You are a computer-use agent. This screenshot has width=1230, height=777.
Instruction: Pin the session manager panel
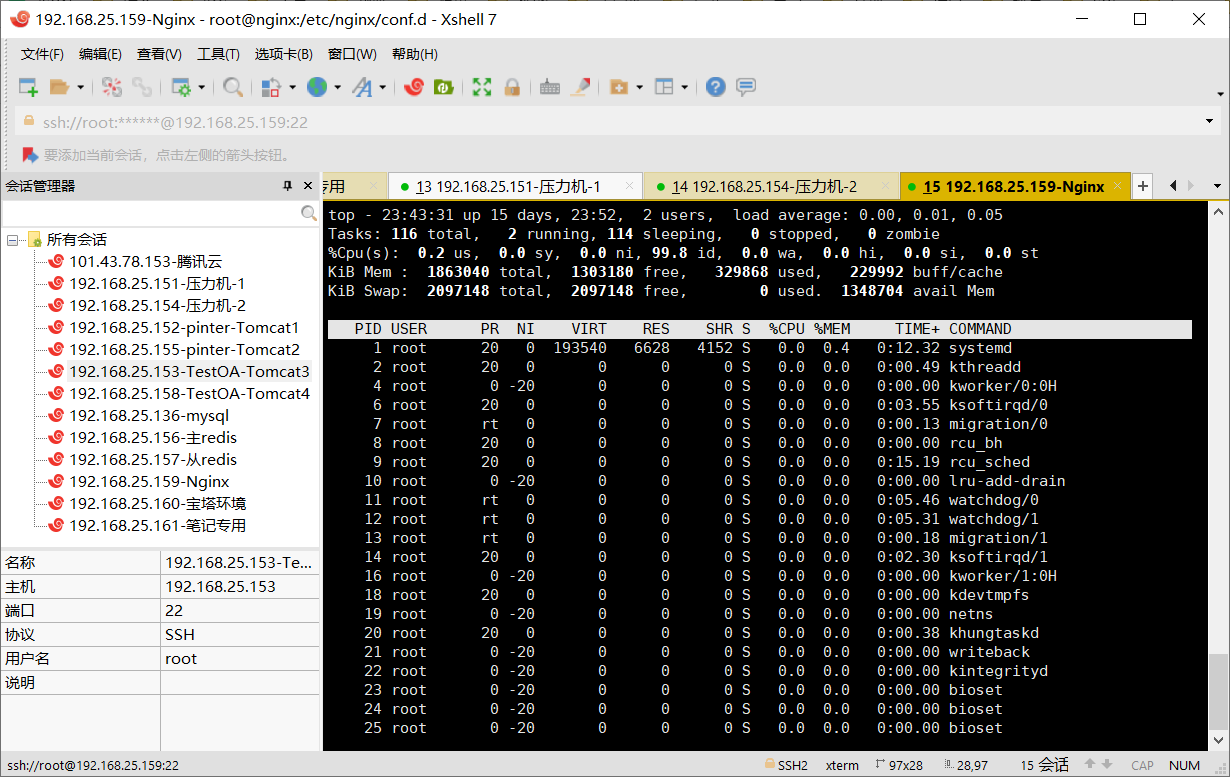tap(286, 186)
